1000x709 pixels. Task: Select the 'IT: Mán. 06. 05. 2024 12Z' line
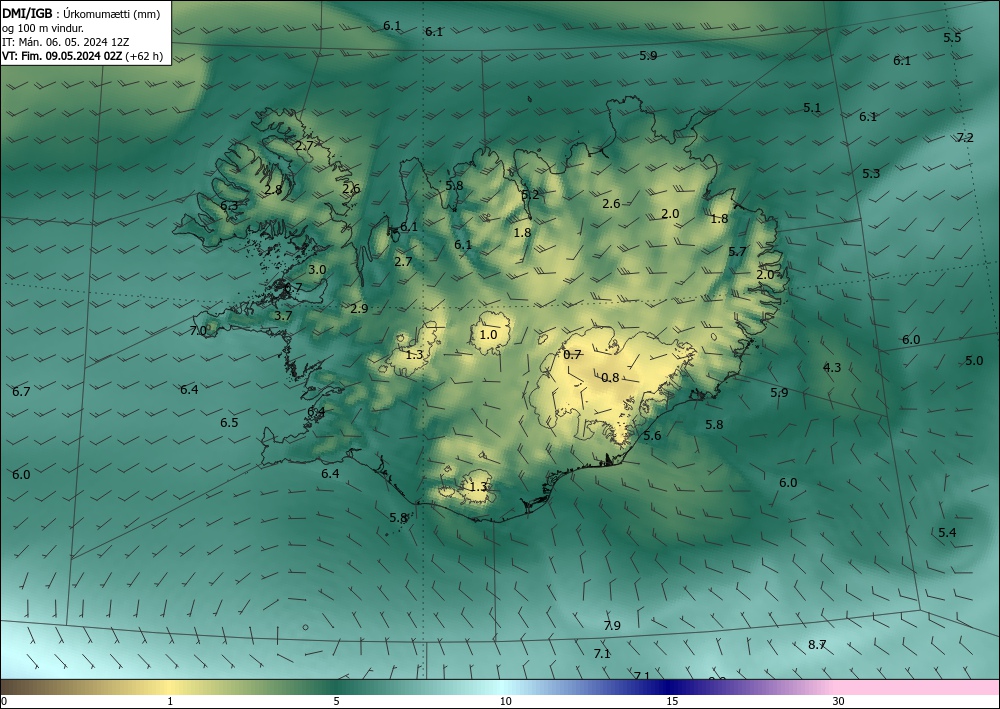click(66, 42)
